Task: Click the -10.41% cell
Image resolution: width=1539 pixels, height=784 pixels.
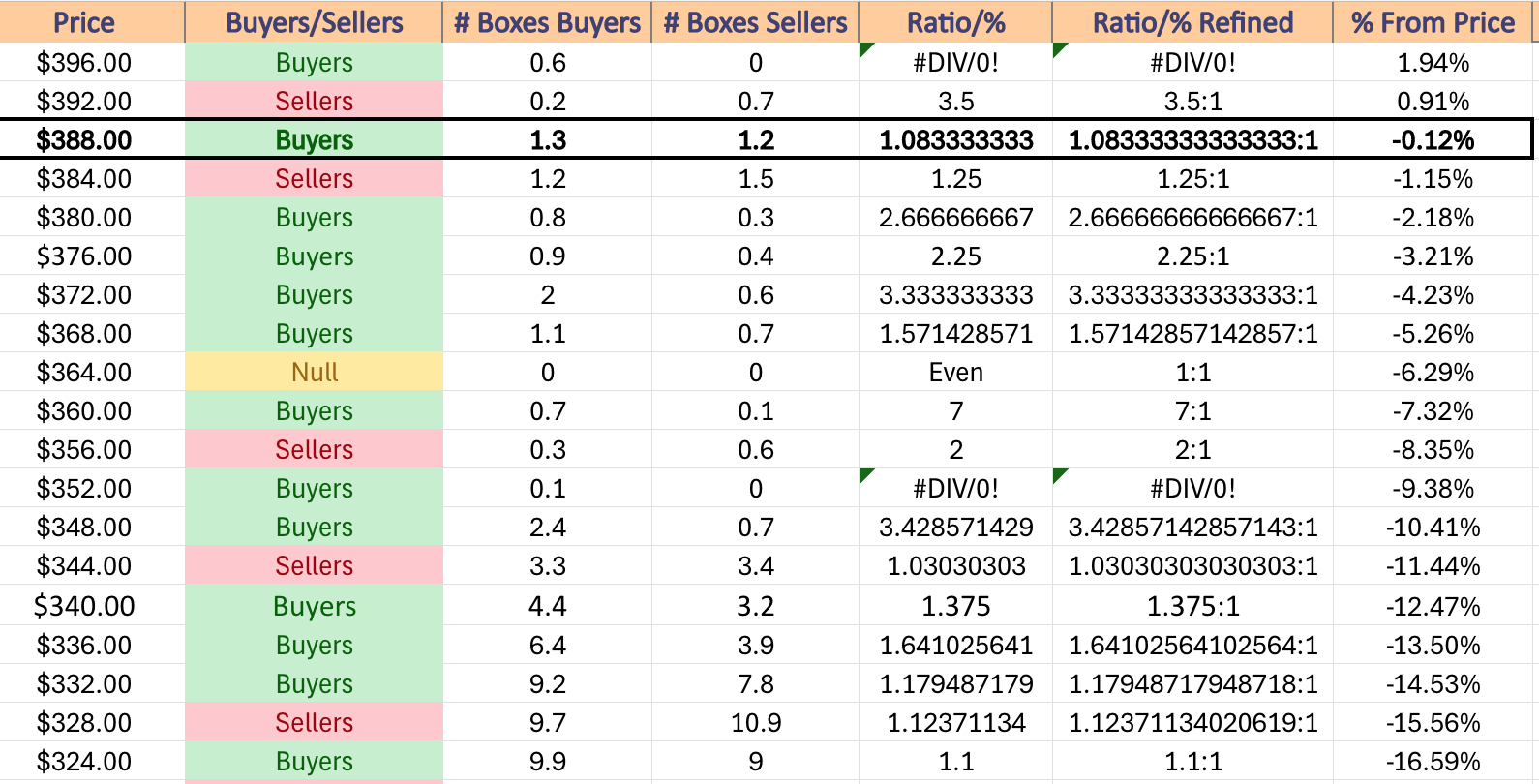Action: tap(1433, 528)
